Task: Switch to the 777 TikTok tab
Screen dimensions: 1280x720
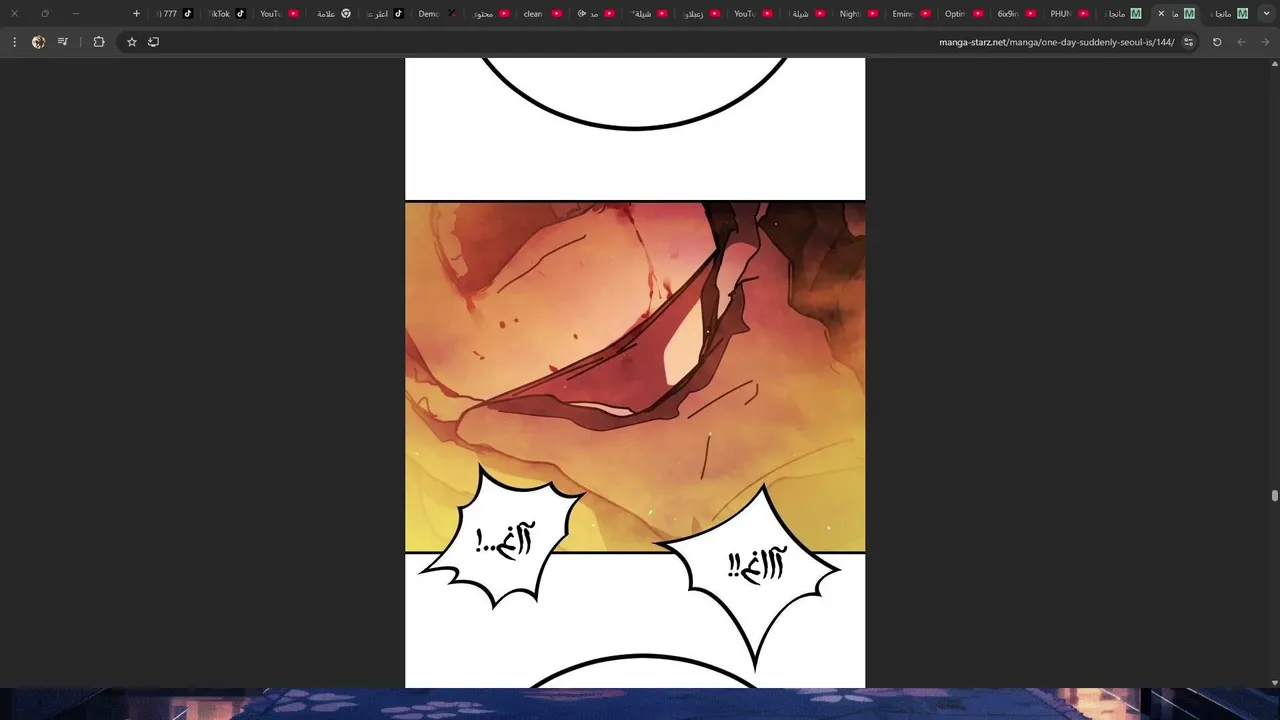Action: 174,14
